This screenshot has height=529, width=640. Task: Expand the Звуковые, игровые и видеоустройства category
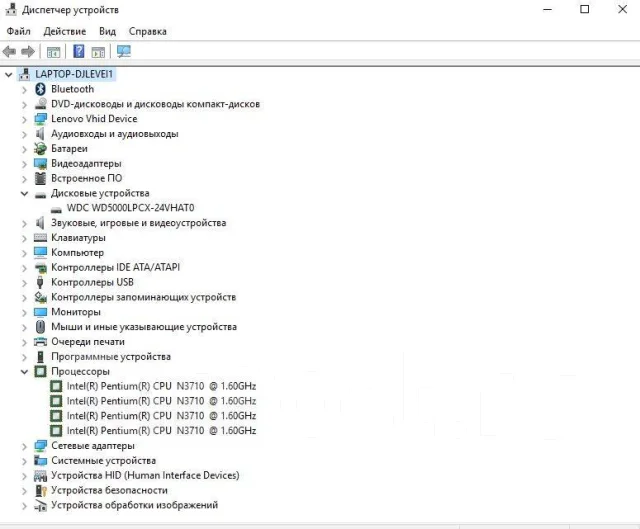pos(24,223)
